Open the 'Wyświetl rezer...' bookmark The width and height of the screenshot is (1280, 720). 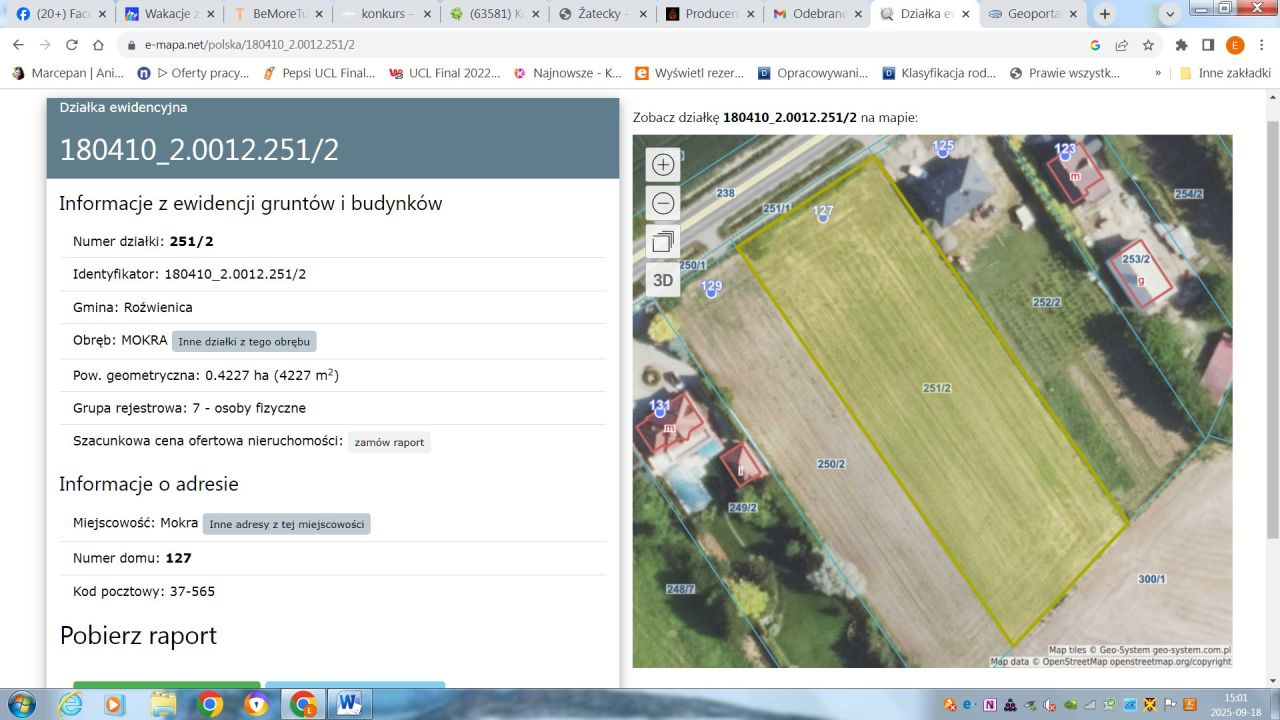(x=690, y=73)
